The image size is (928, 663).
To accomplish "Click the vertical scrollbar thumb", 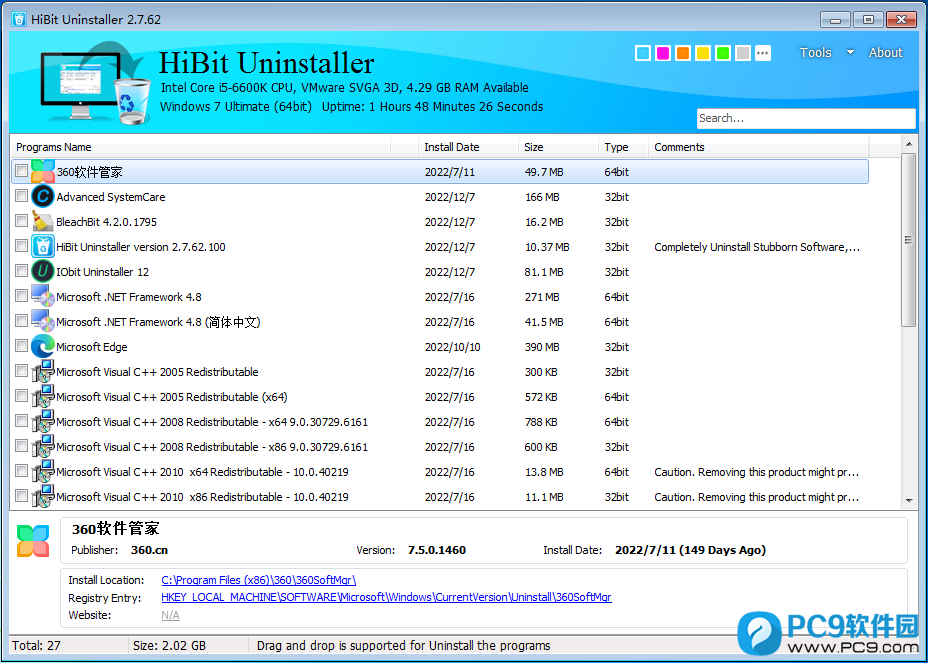I will [x=908, y=240].
